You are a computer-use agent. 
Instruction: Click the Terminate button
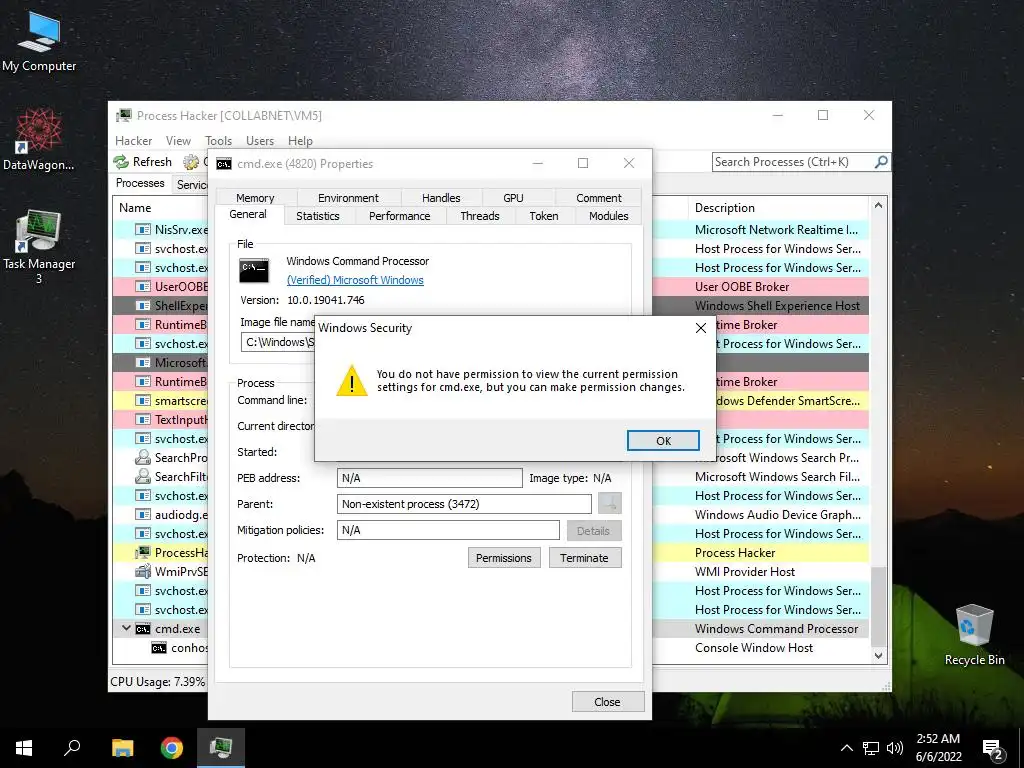point(584,558)
